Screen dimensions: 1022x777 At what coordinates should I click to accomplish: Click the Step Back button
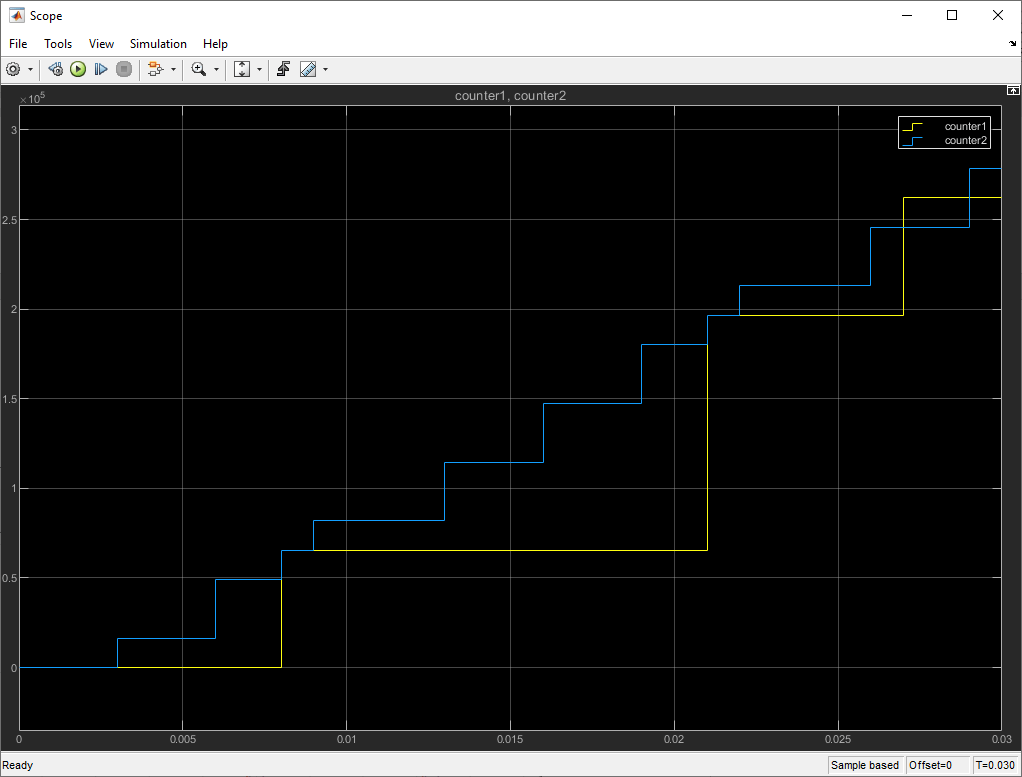(55, 69)
